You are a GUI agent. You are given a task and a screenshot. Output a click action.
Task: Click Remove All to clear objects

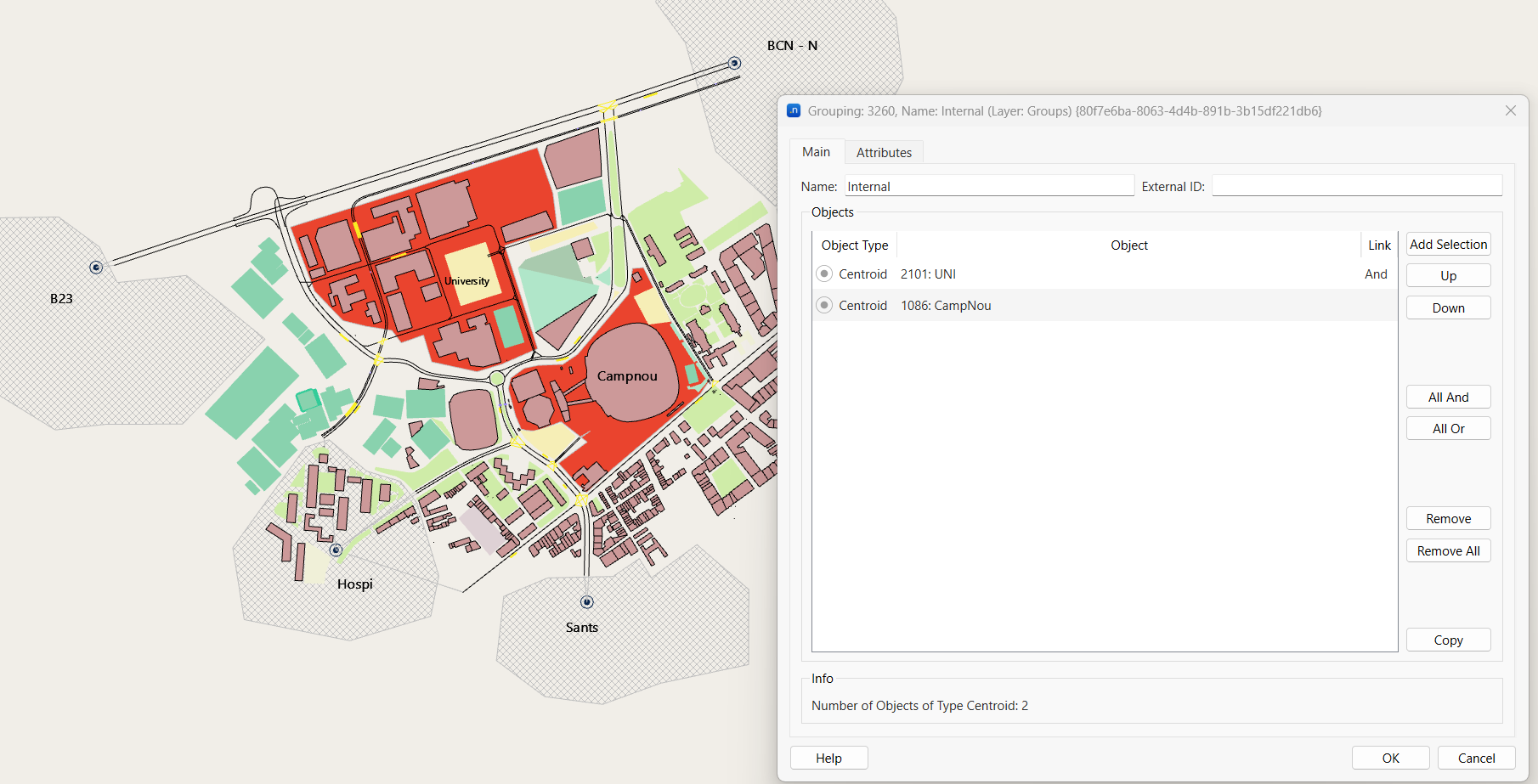[1448, 550]
